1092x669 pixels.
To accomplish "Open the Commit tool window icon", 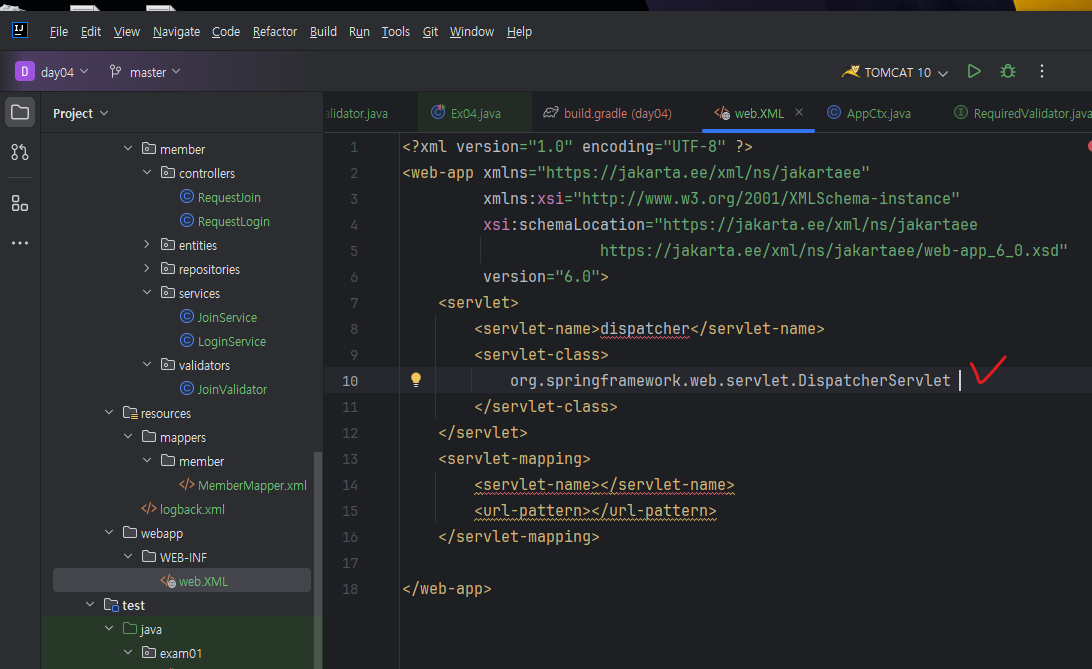I will click(x=20, y=152).
